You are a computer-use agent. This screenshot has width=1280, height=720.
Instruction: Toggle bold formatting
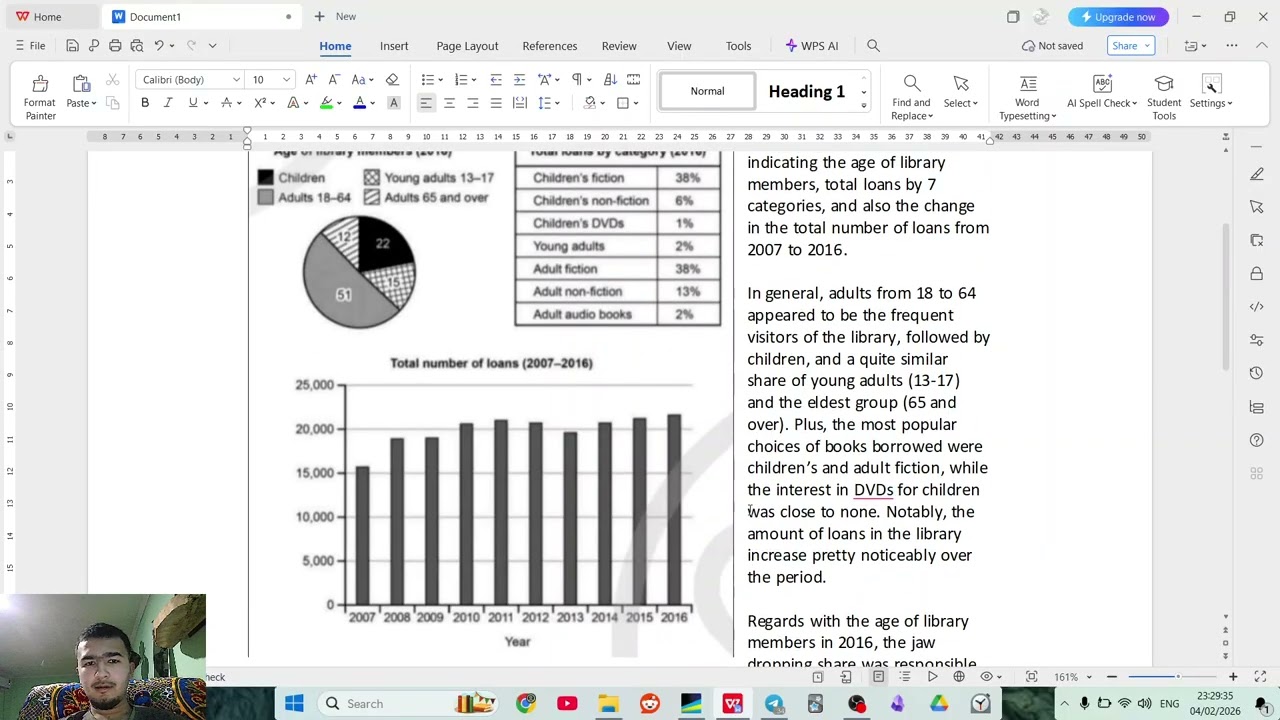145,103
